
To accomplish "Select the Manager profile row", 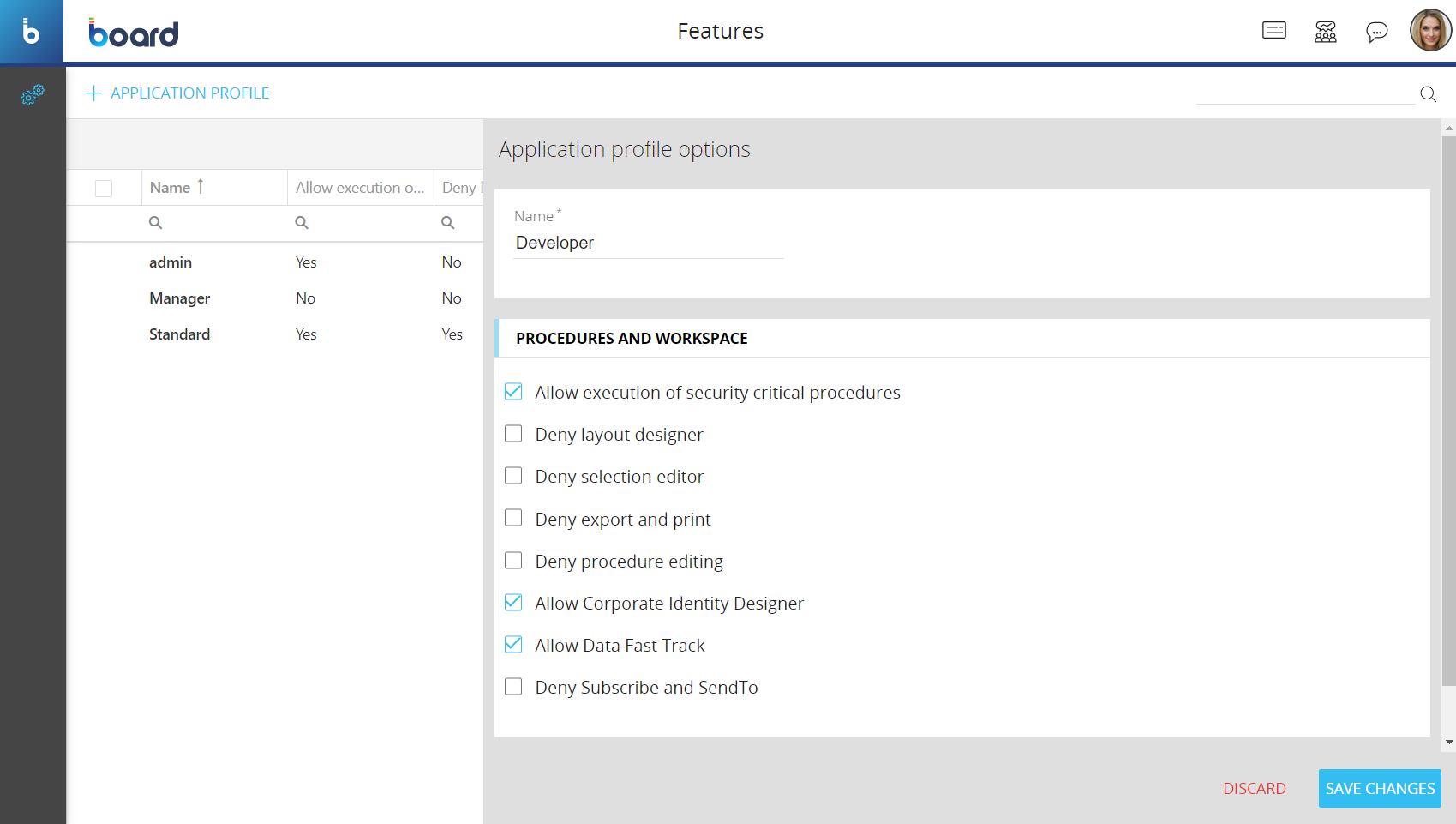I will 180,298.
